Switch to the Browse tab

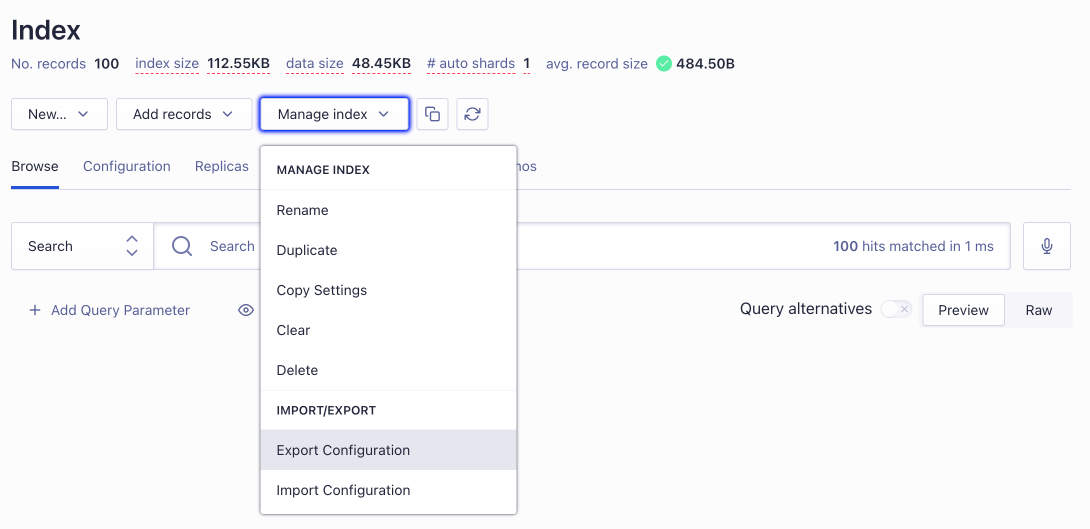point(35,167)
